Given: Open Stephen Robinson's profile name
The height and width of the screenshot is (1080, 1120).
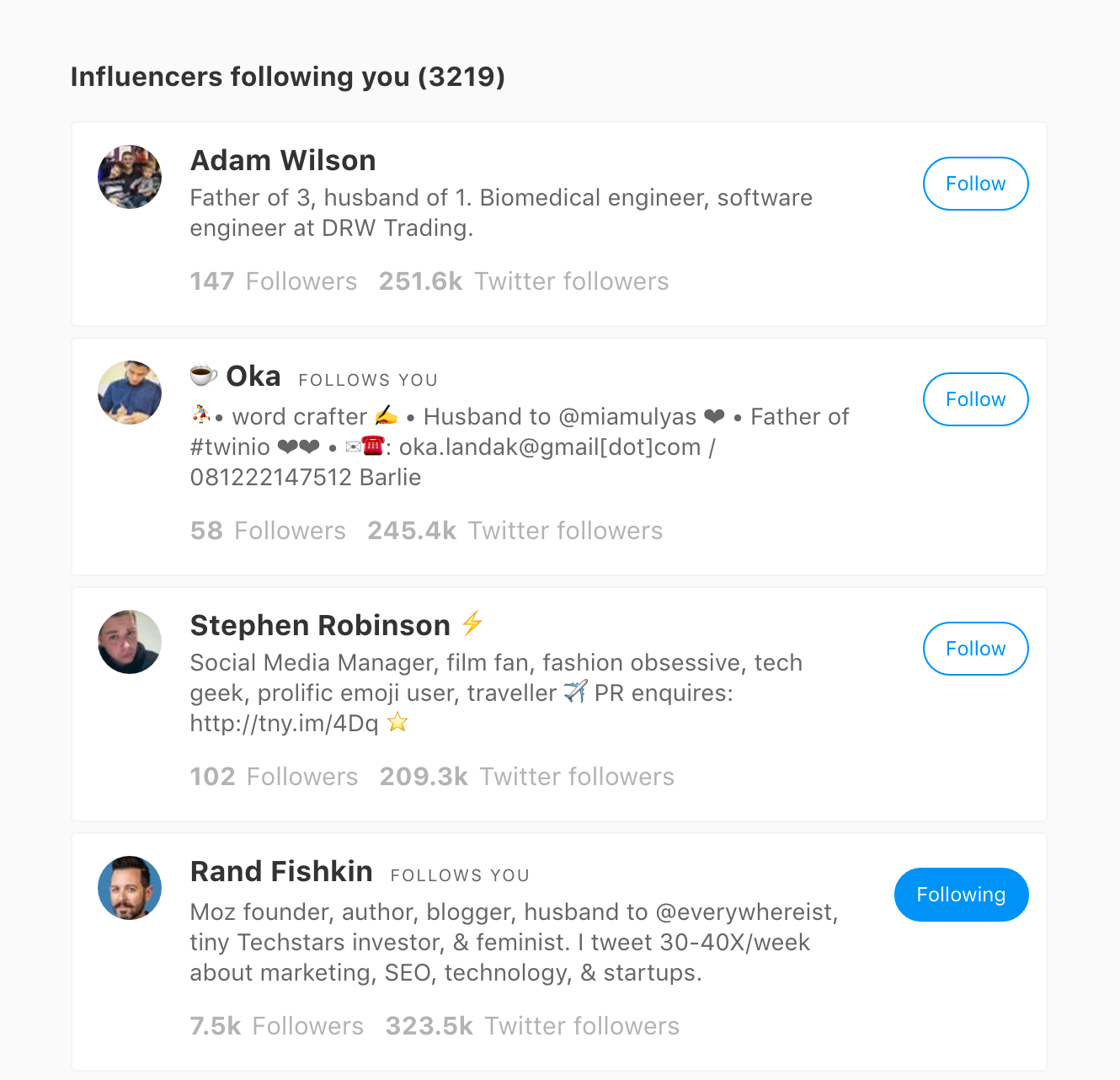Looking at the screenshot, I should [320, 625].
